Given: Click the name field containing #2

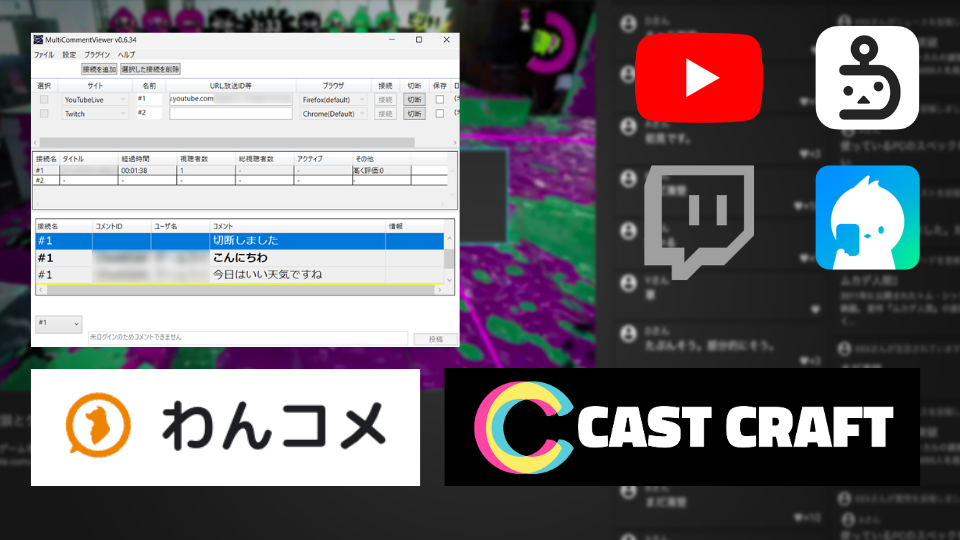Looking at the screenshot, I should 149,113.
